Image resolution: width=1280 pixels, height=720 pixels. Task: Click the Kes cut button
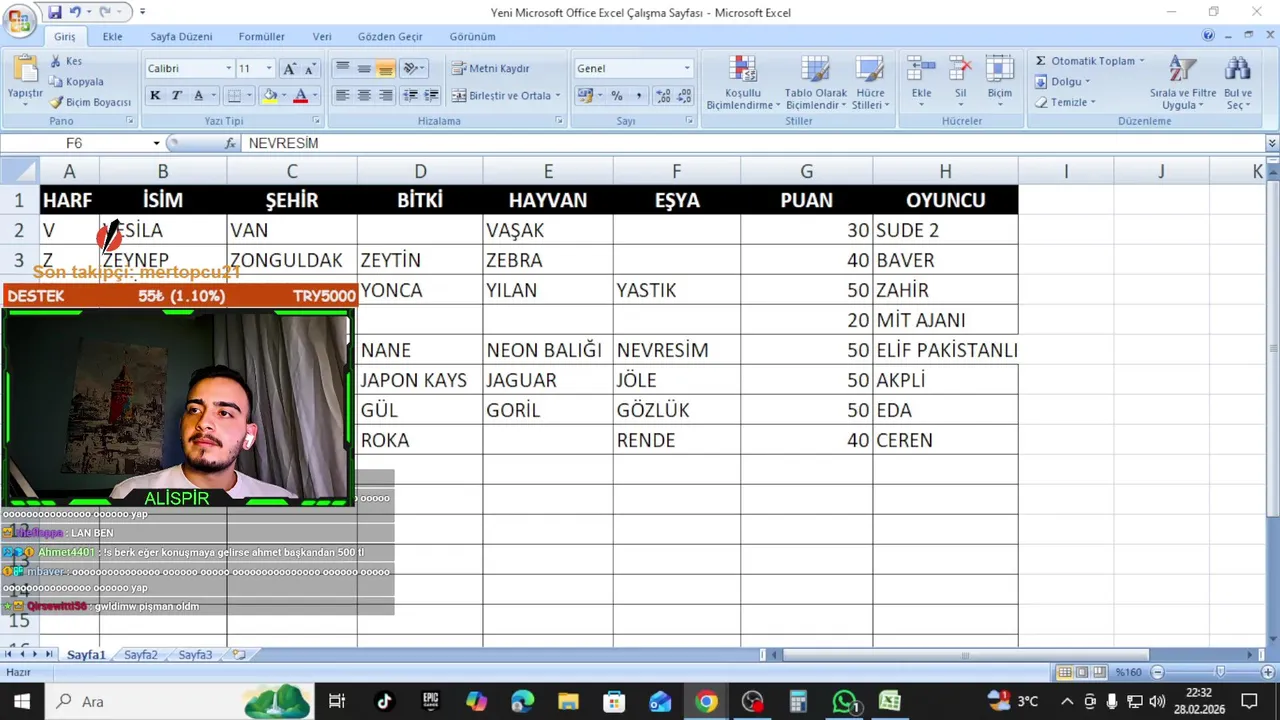click(x=66, y=61)
